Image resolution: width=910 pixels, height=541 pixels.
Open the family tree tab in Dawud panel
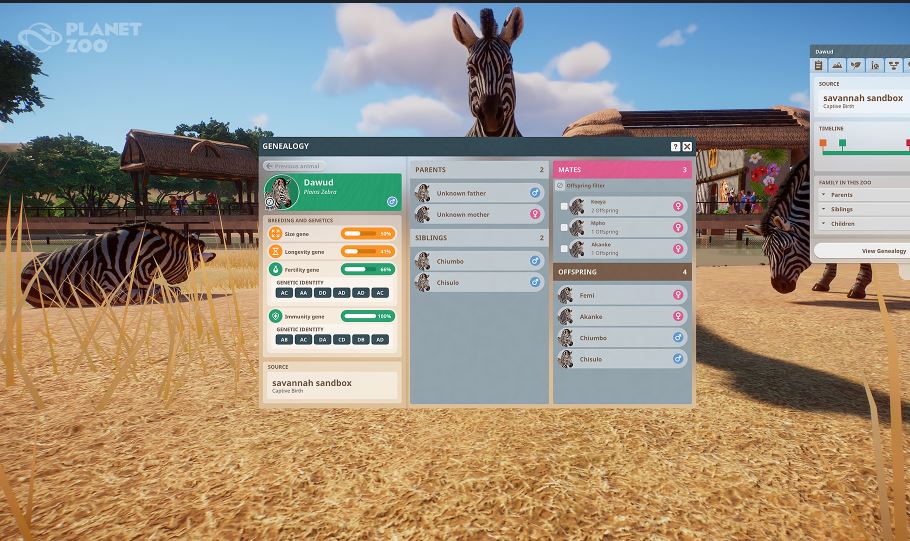pyautogui.click(x=894, y=66)
